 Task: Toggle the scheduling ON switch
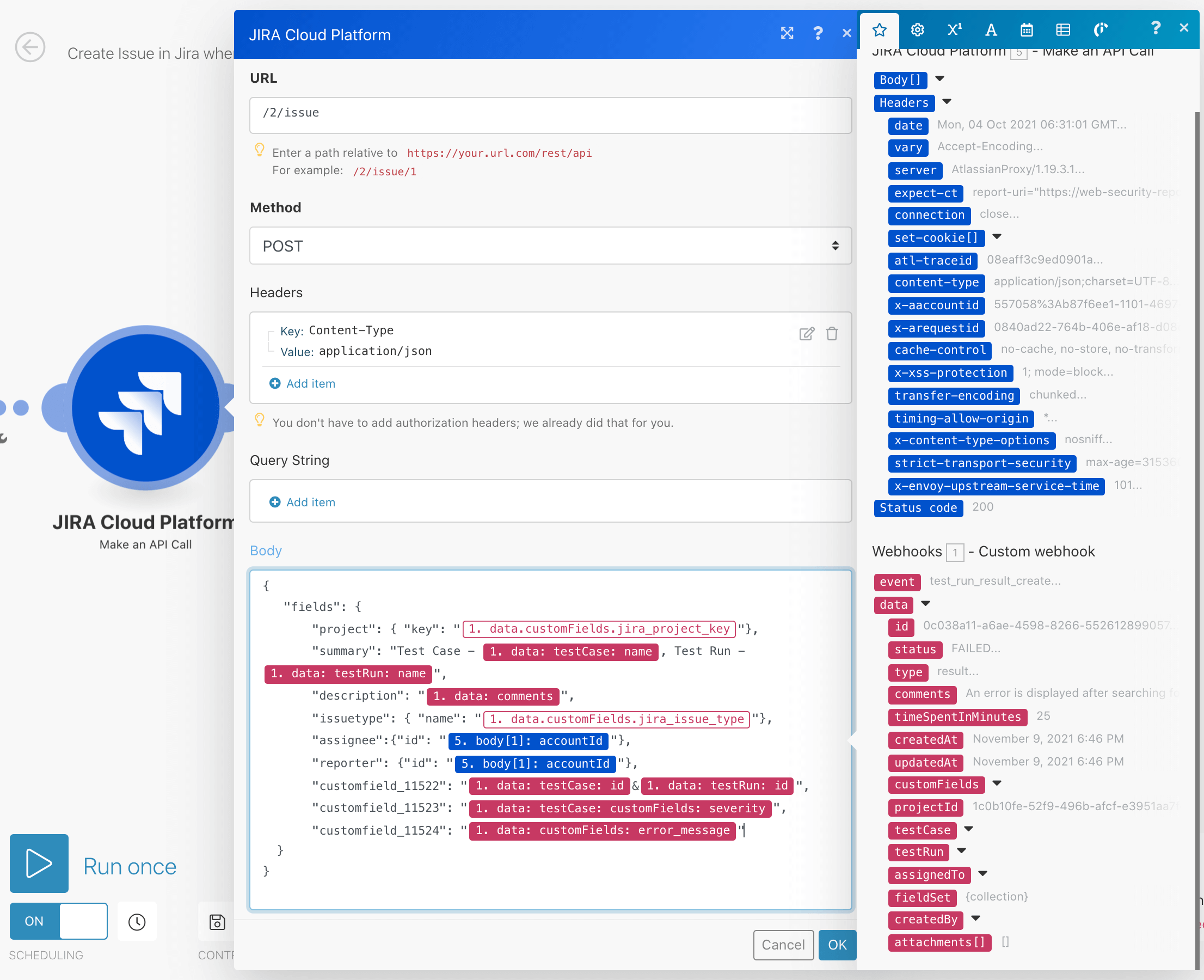point(59,921)
